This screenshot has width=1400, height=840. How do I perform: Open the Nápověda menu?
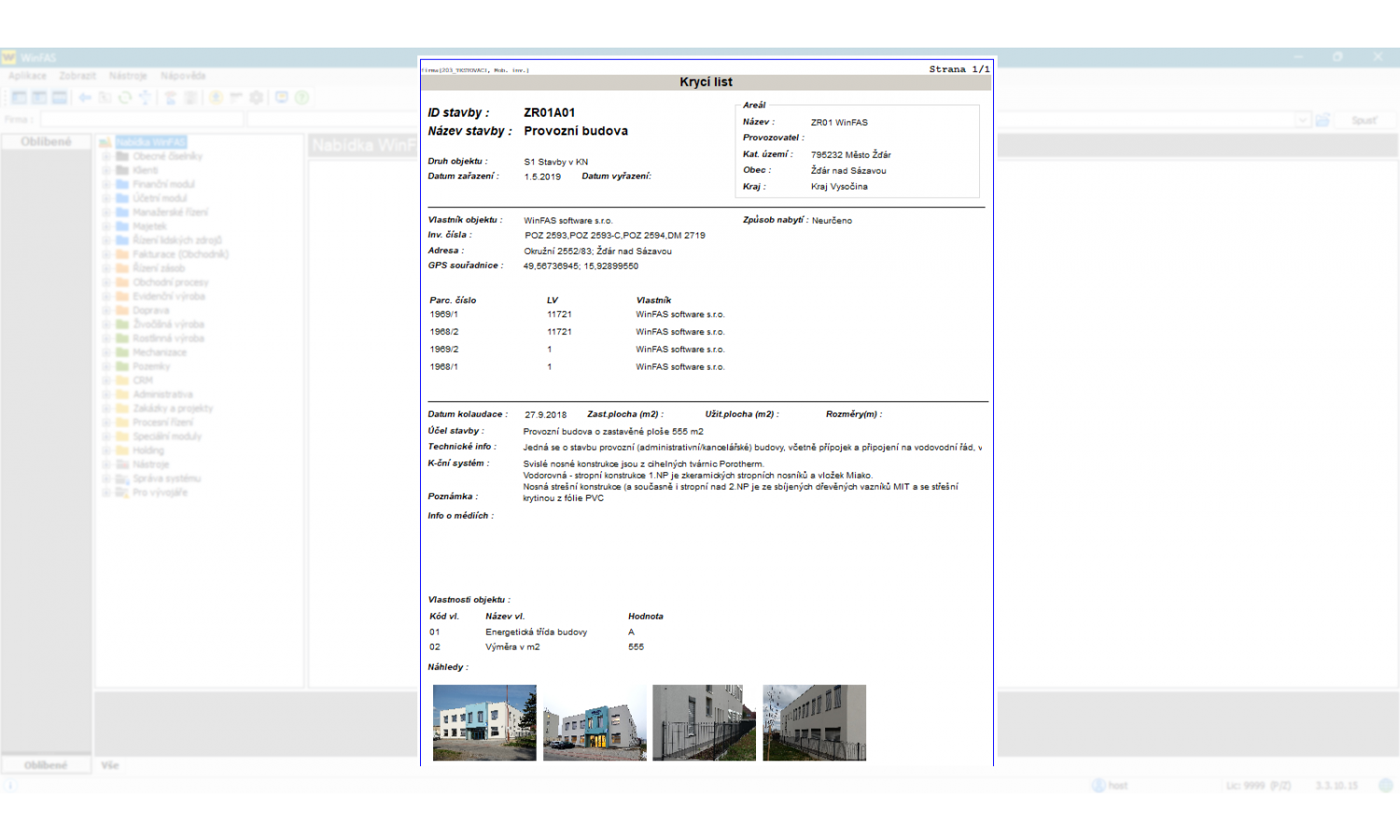pyautogui.click(x=183, y=76)
